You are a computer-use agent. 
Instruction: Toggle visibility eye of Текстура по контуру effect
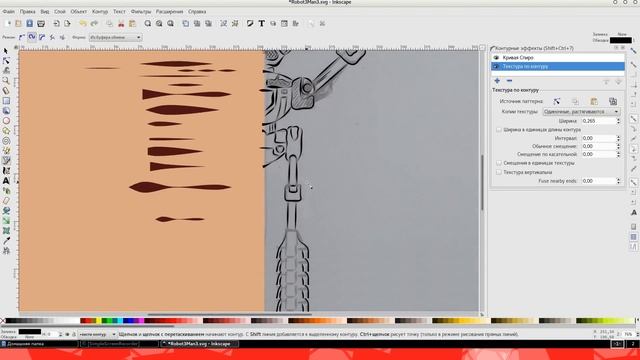click(x=496, y=67)
